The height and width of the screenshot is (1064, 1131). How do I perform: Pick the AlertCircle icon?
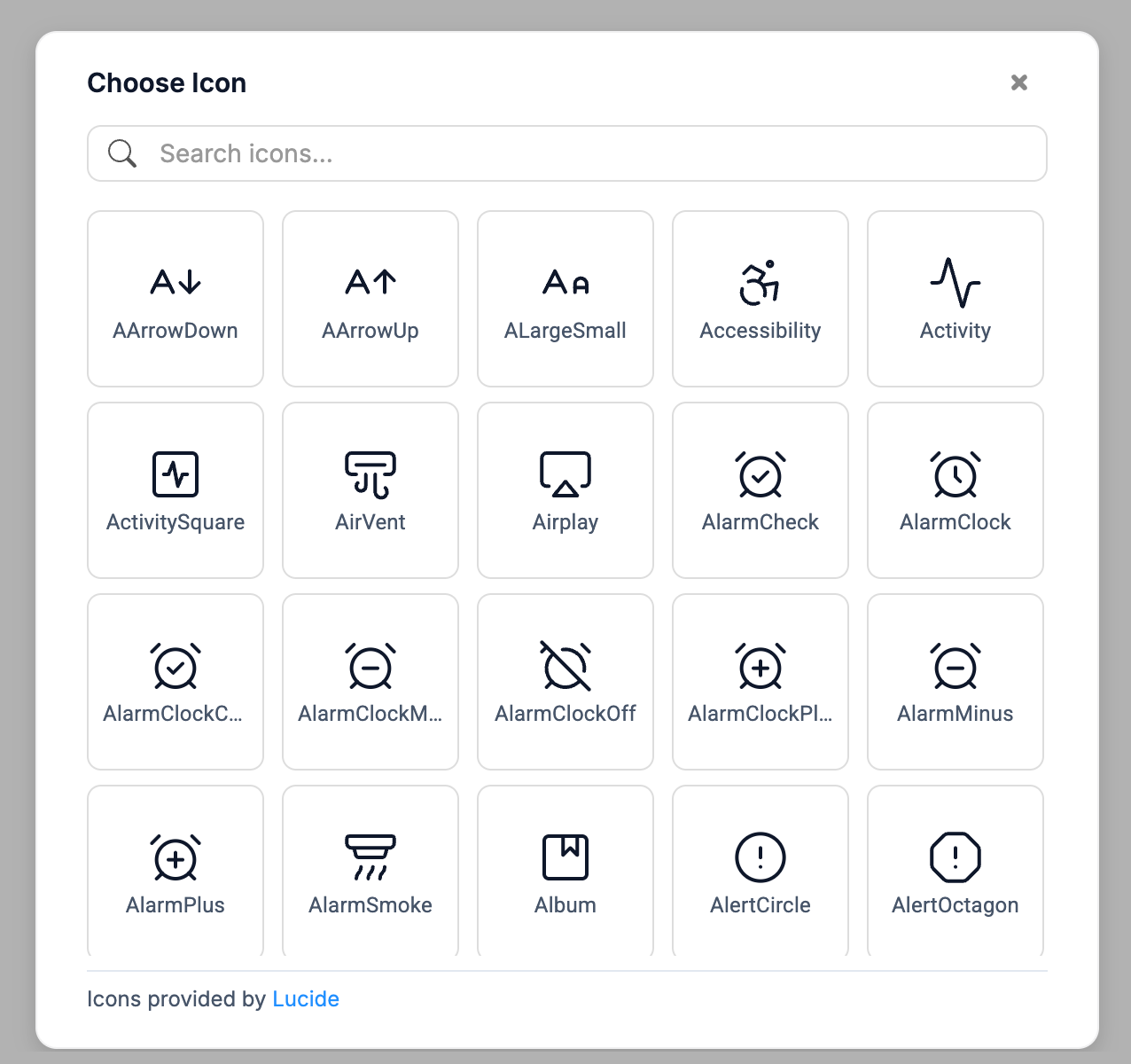760,872
